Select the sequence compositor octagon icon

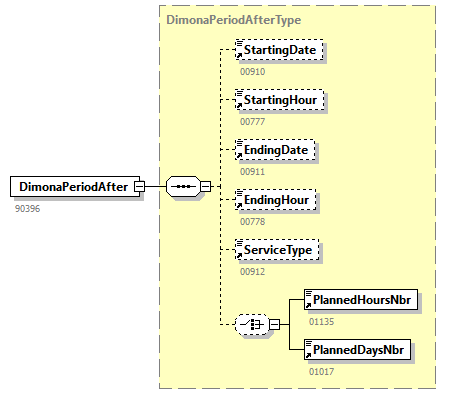[x=183, y=186]
